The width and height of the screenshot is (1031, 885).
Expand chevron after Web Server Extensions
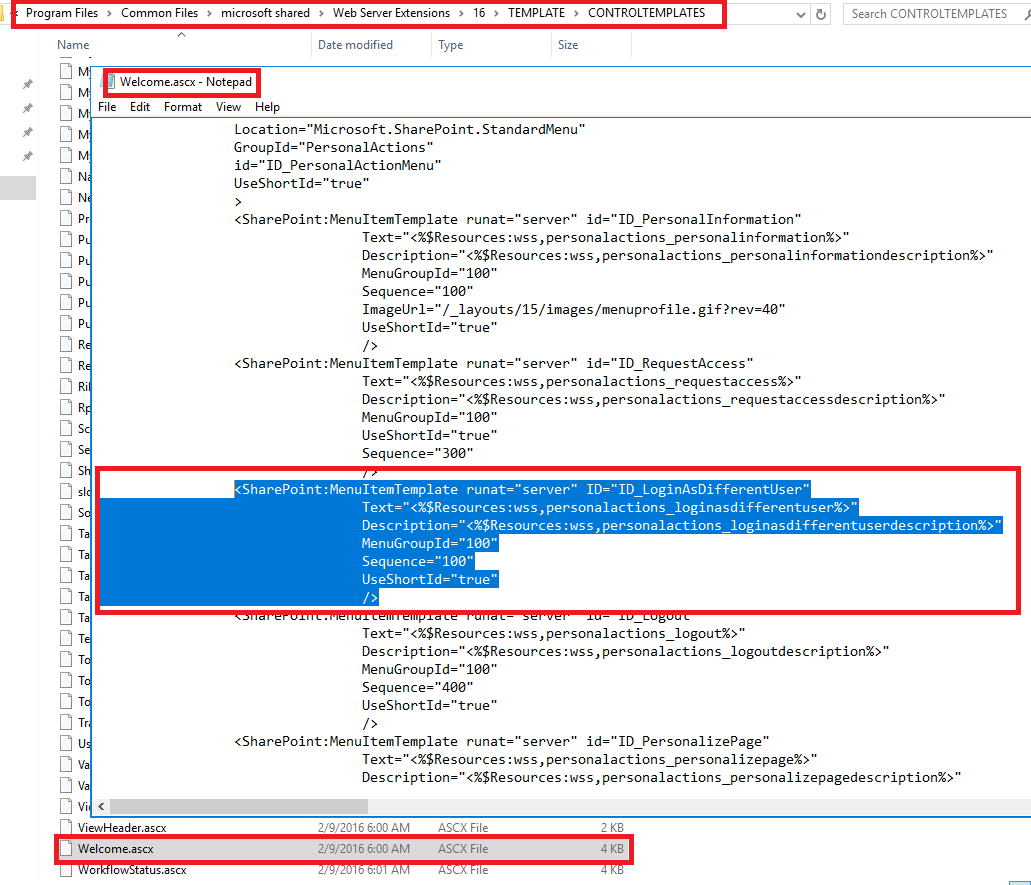point(462,13)
